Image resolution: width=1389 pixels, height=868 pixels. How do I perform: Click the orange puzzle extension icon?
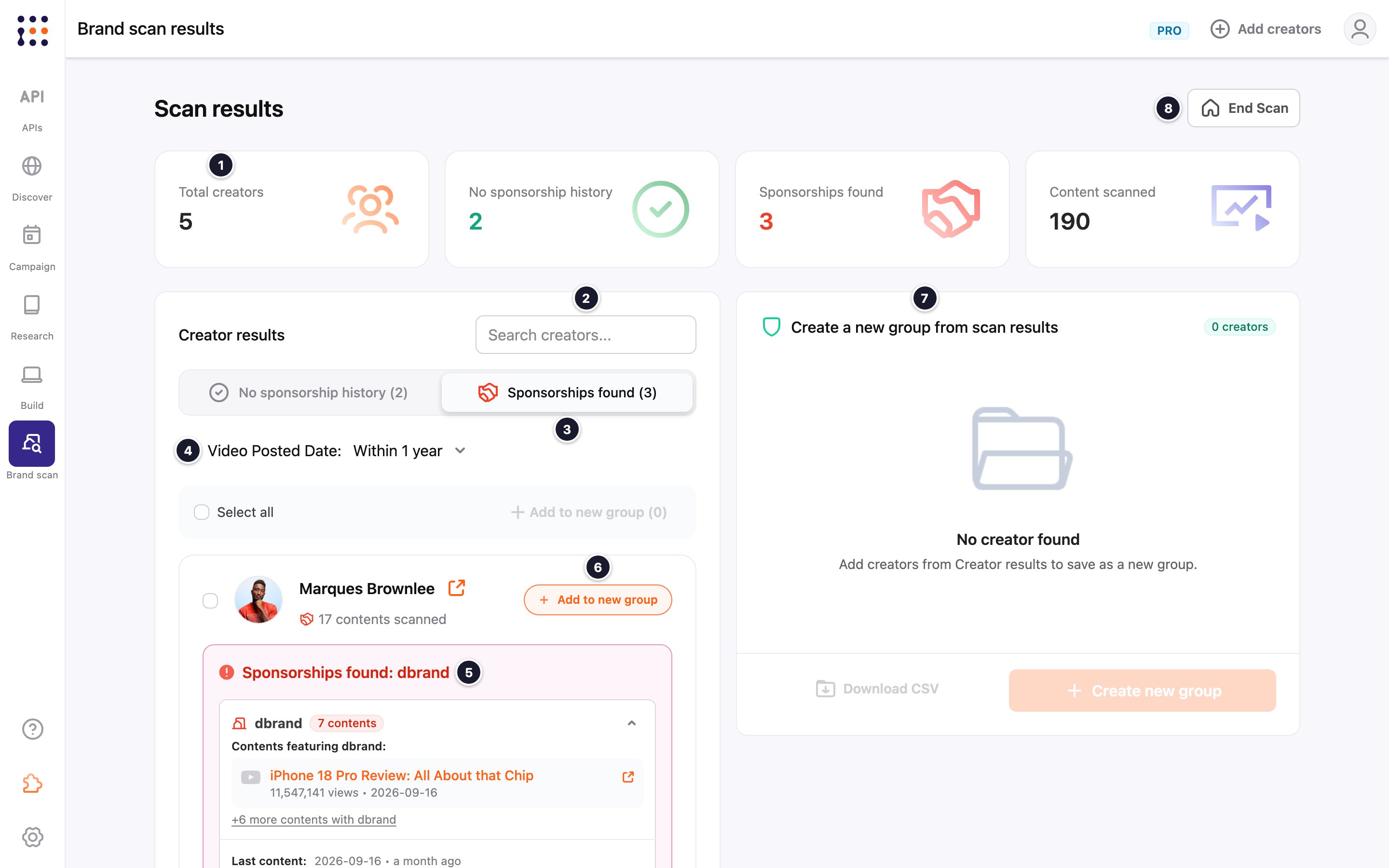pos(33,783)
